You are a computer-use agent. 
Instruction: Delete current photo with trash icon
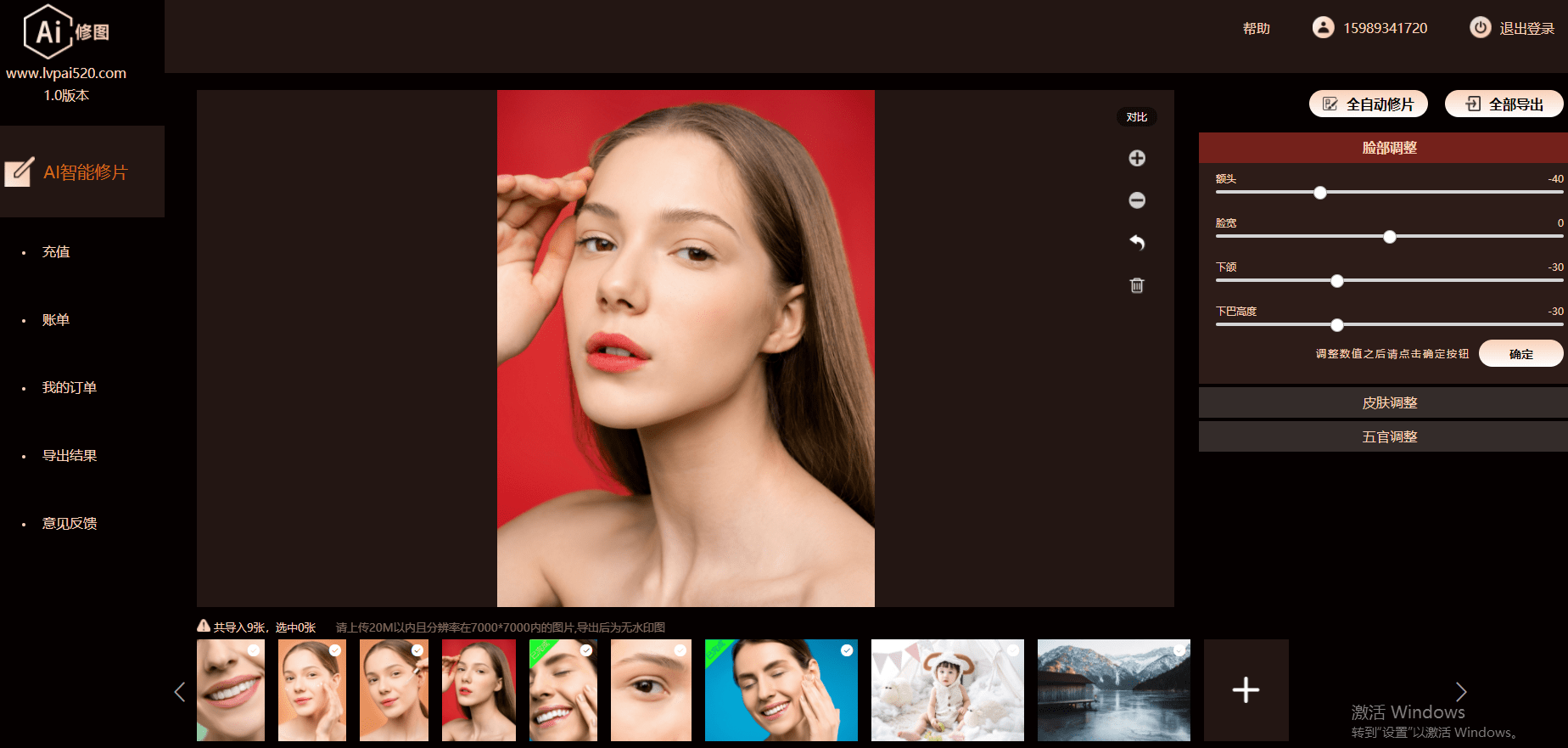pyautogui.click(x=1137, y=285)
